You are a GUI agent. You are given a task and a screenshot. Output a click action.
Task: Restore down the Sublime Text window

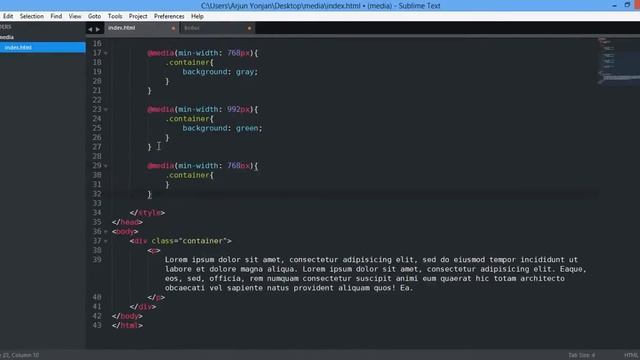click(x=627, y=5)
